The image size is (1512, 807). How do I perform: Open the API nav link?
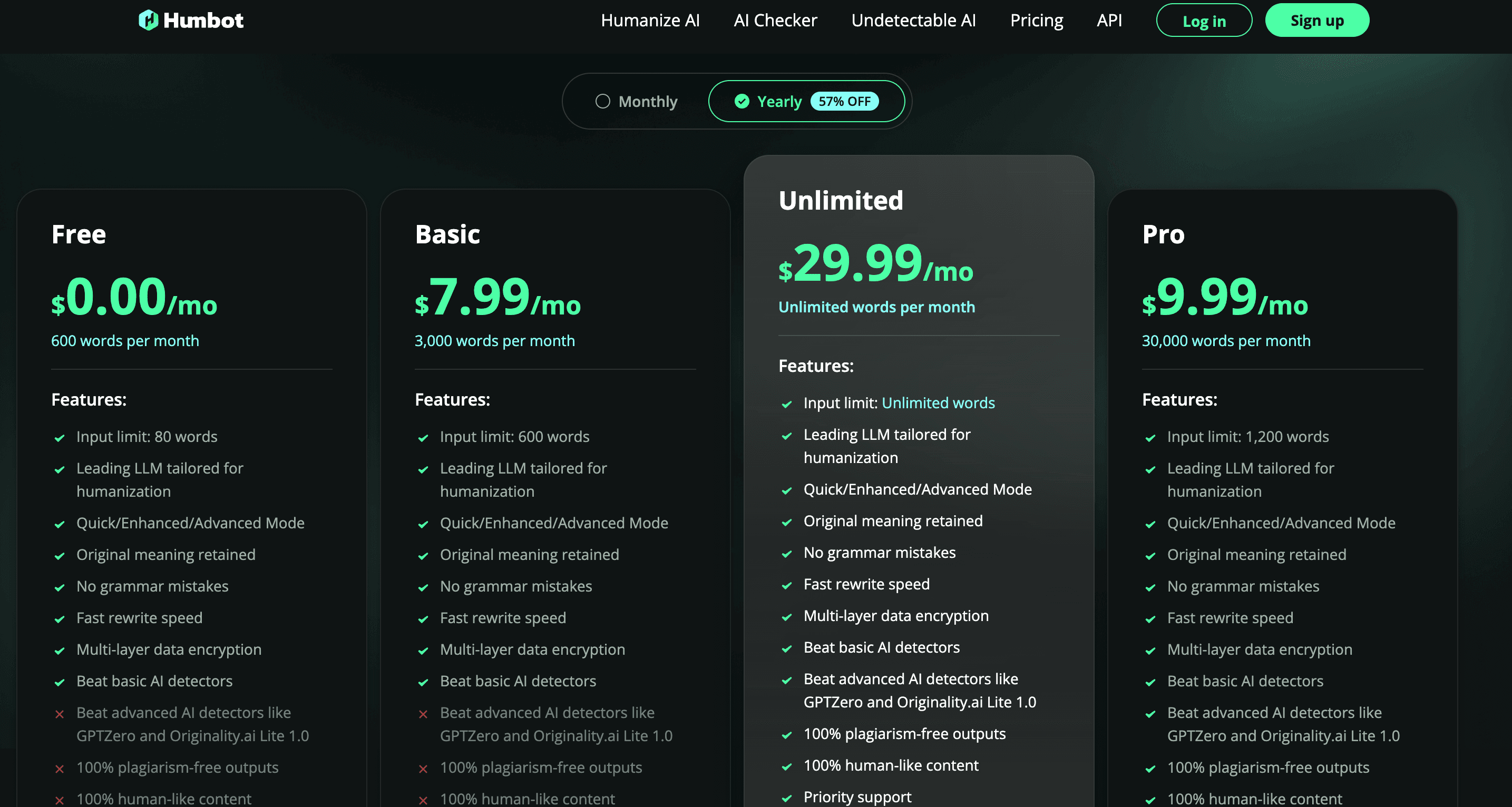tap(1109, 21)
